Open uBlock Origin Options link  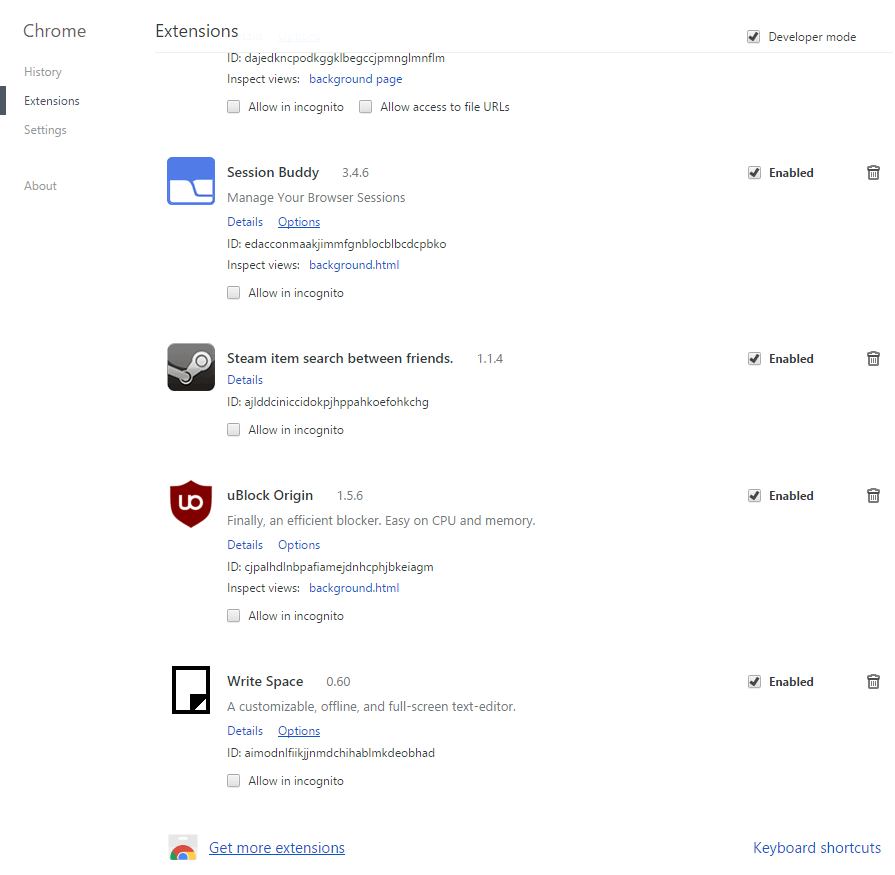(299, 545)
